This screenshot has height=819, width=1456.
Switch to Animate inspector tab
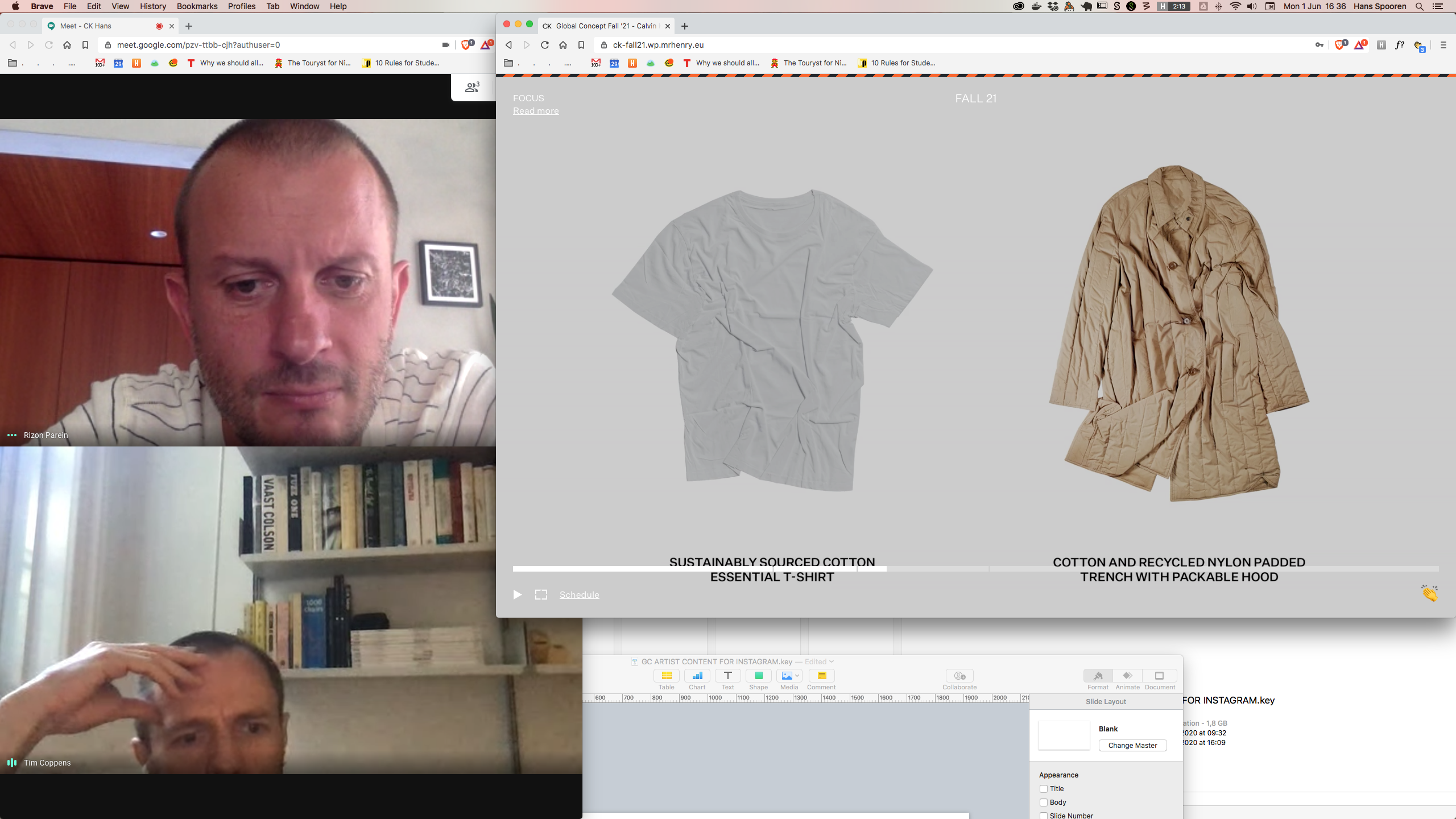(x=1127, y=676)
